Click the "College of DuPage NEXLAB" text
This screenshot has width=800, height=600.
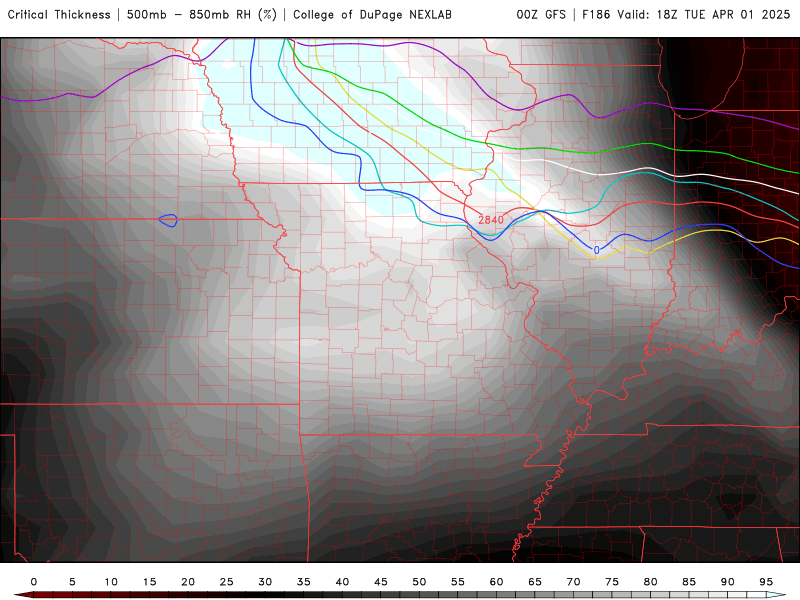click(x=372, y=14)
